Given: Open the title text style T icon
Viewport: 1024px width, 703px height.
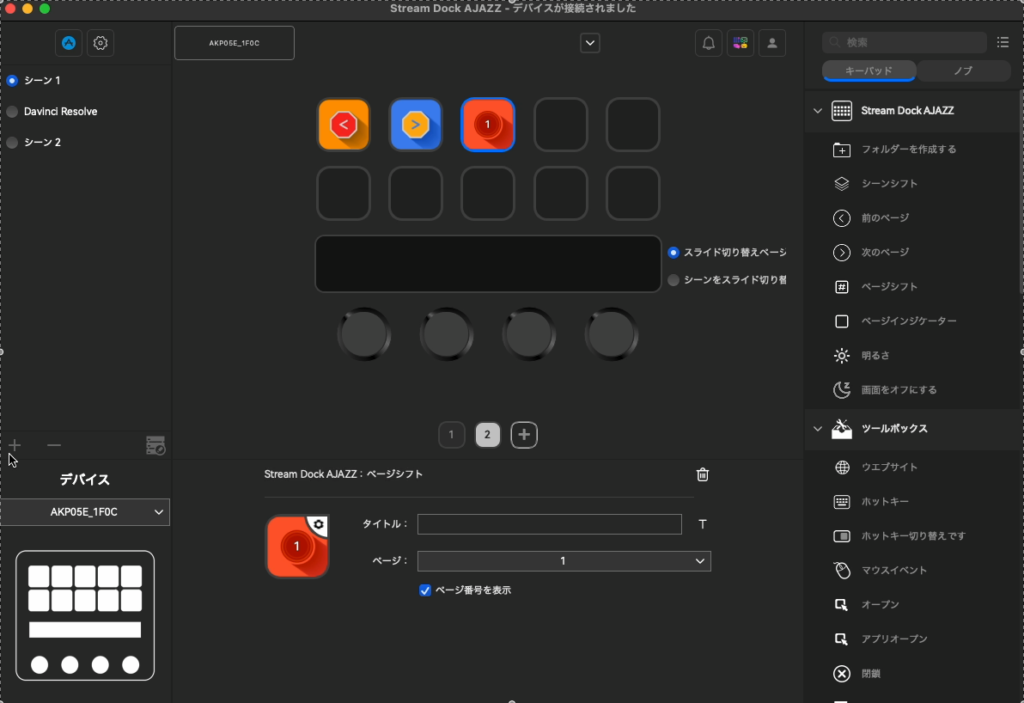Looking at the screenshot, I should pyautogui.click(x=702, y=524).
